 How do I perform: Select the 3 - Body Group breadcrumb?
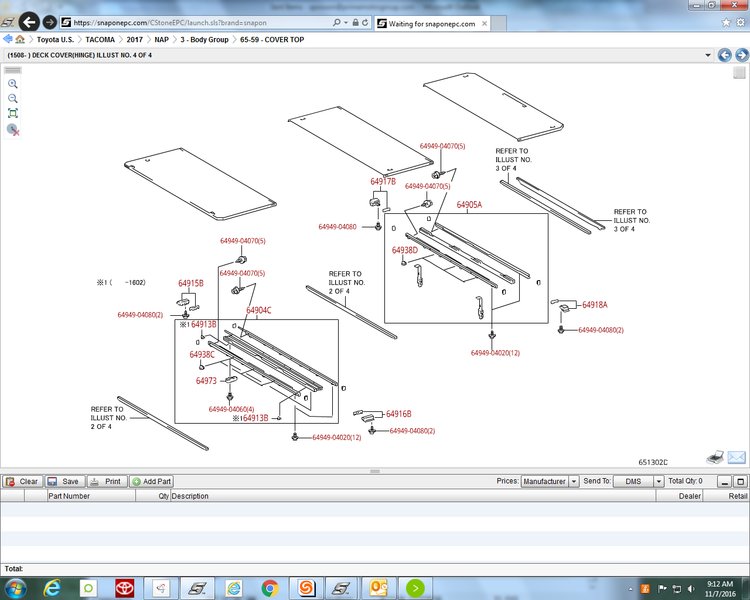(x=204, y=40)
